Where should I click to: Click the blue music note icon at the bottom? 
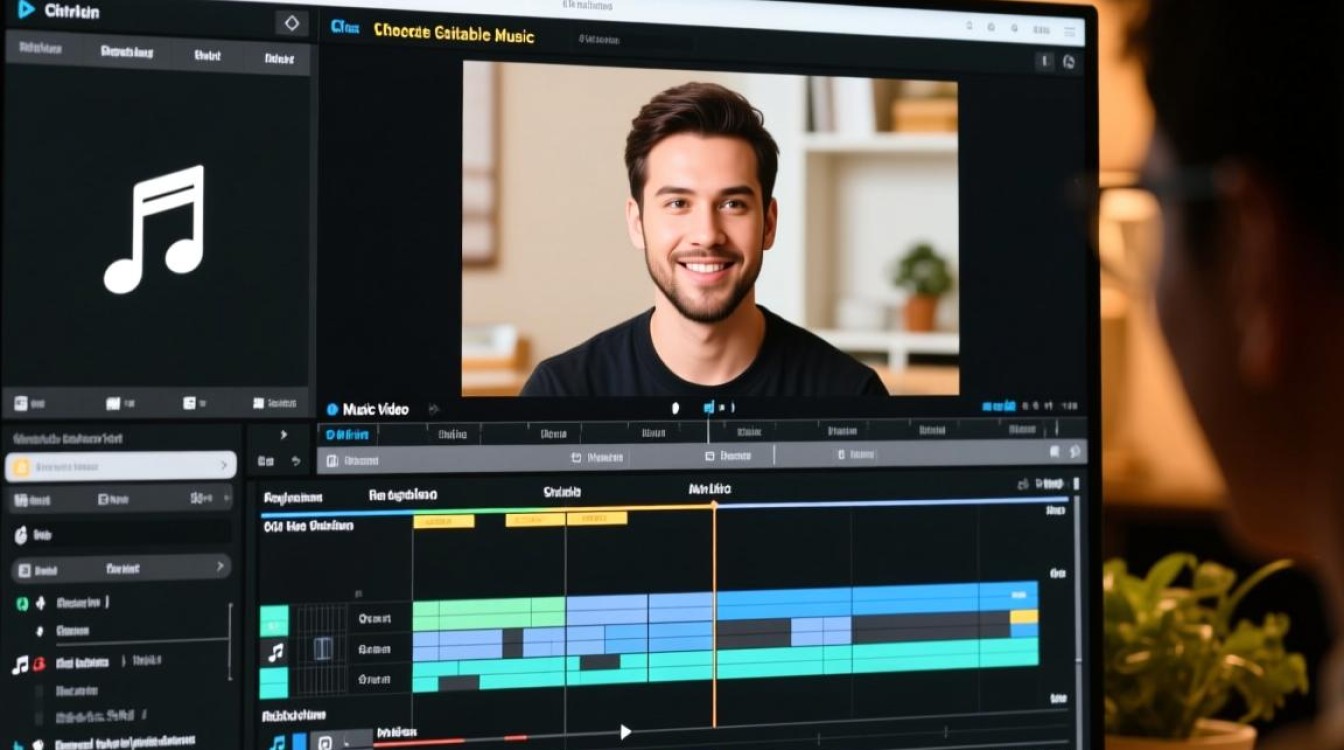(x=277, y=742)
